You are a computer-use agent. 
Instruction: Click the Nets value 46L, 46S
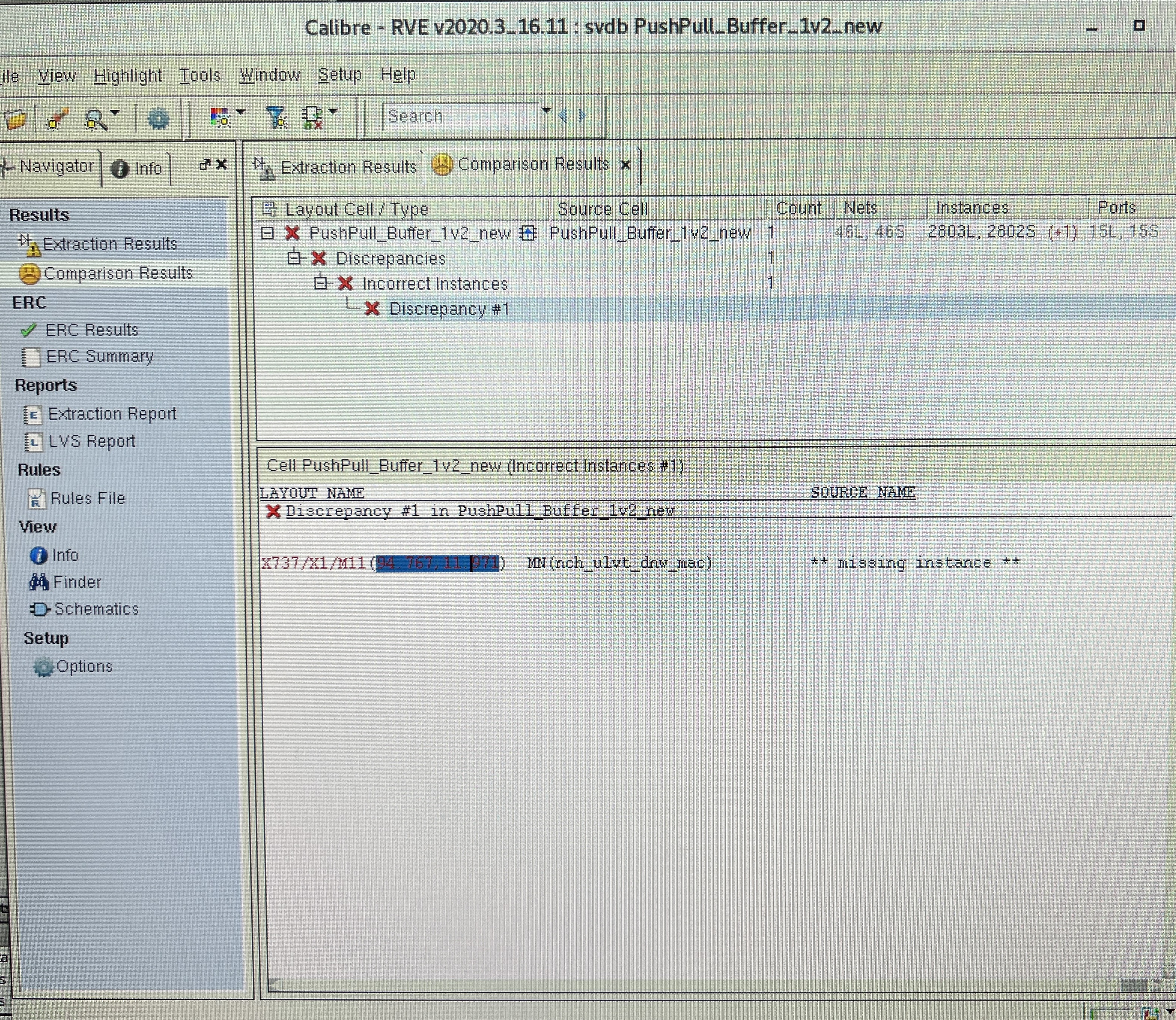click(869, 232)
